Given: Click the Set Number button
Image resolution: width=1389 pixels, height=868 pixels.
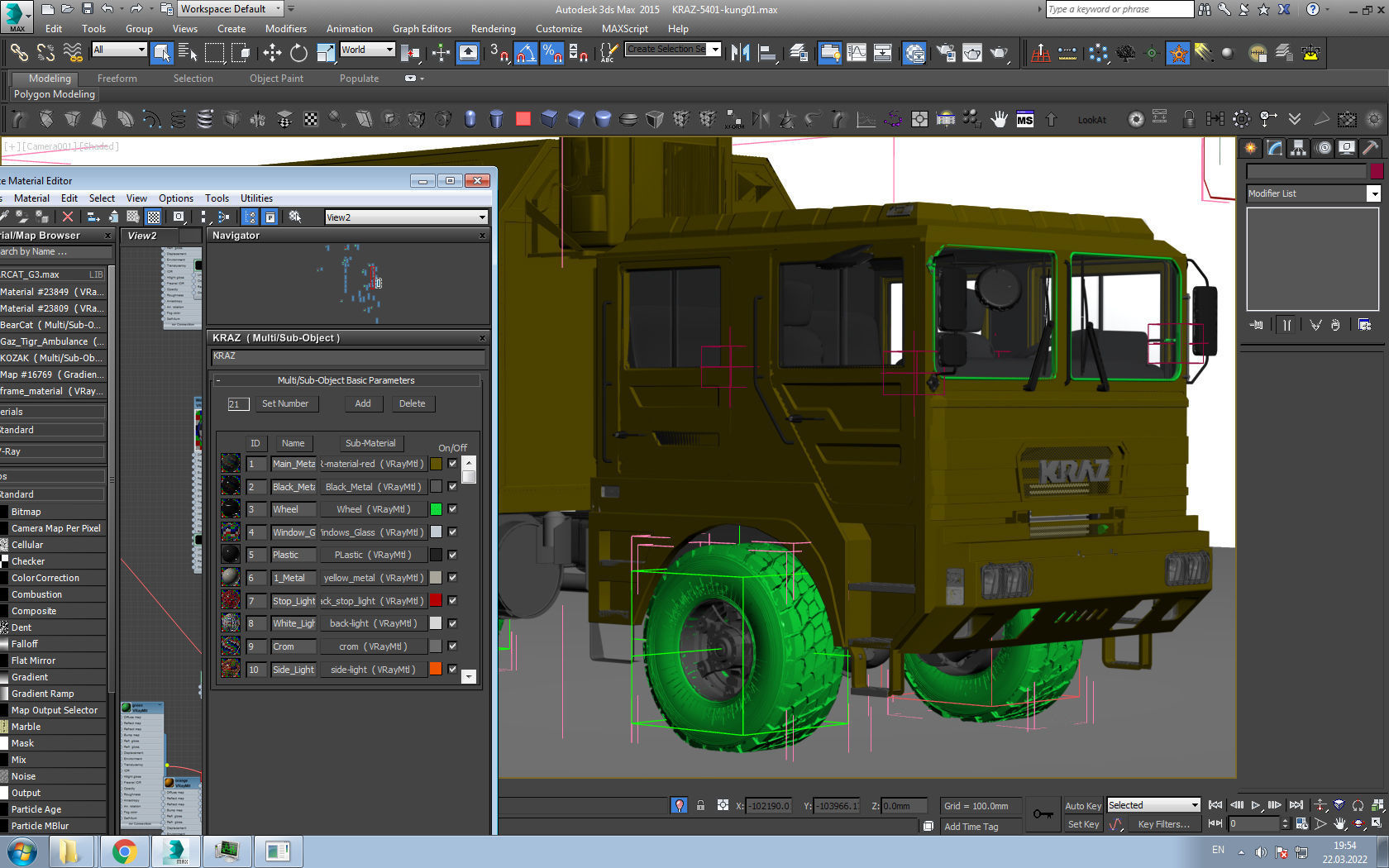Looking at the screenshot, I should 285,403.
